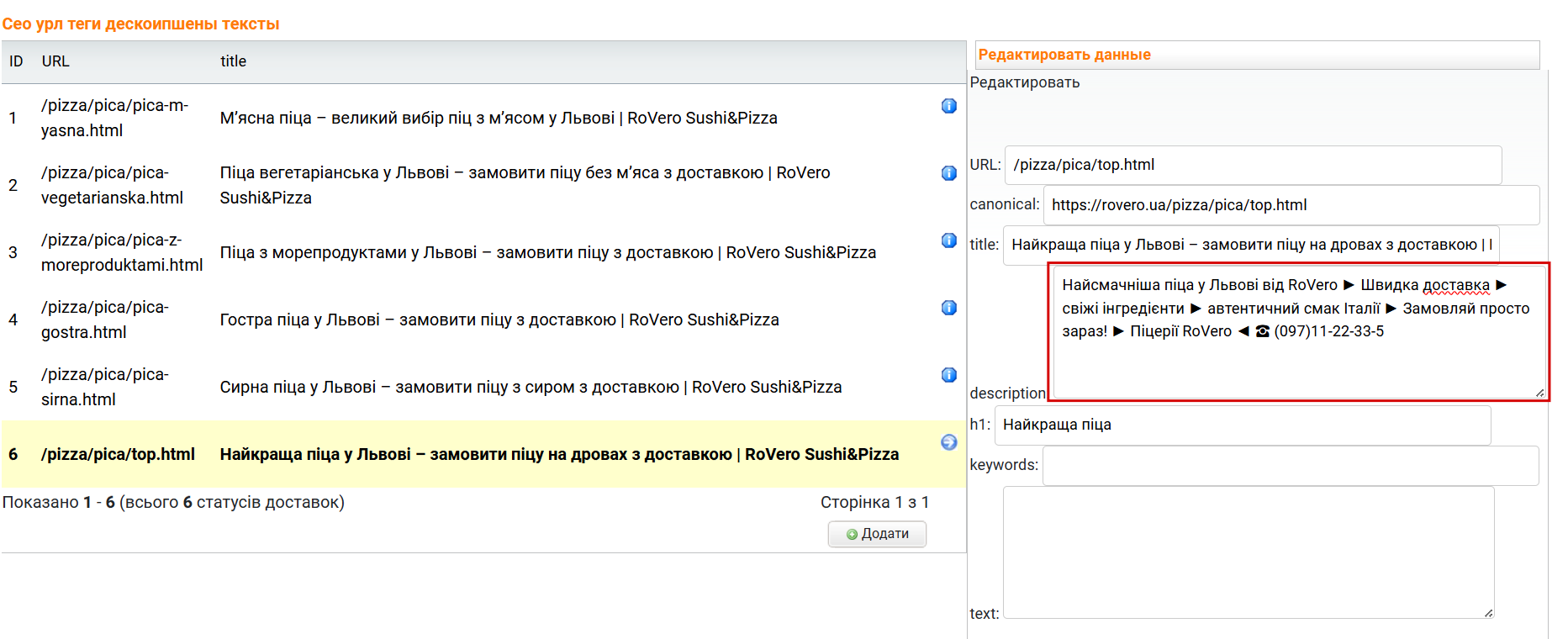Grab the description textarea resize handle
The width and height of the screenshot is (1568, 639).
click(x=1539, y=393)
